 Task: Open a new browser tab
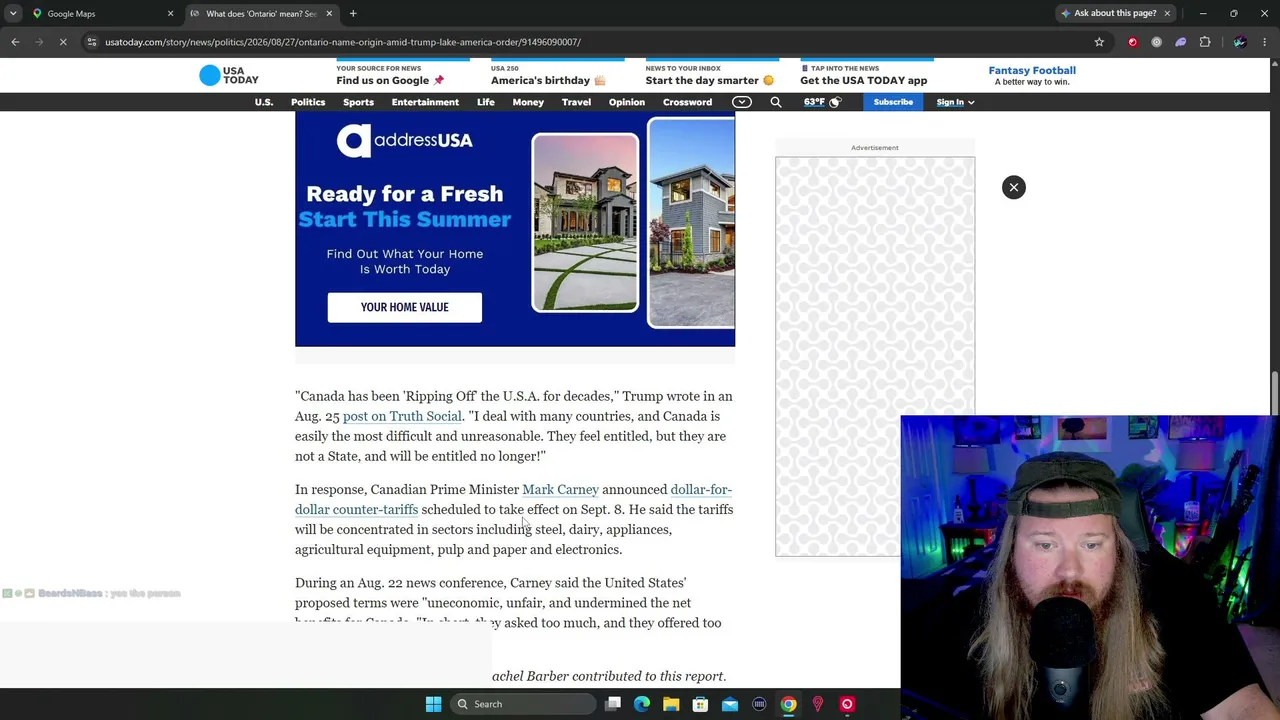coord(353,13)
